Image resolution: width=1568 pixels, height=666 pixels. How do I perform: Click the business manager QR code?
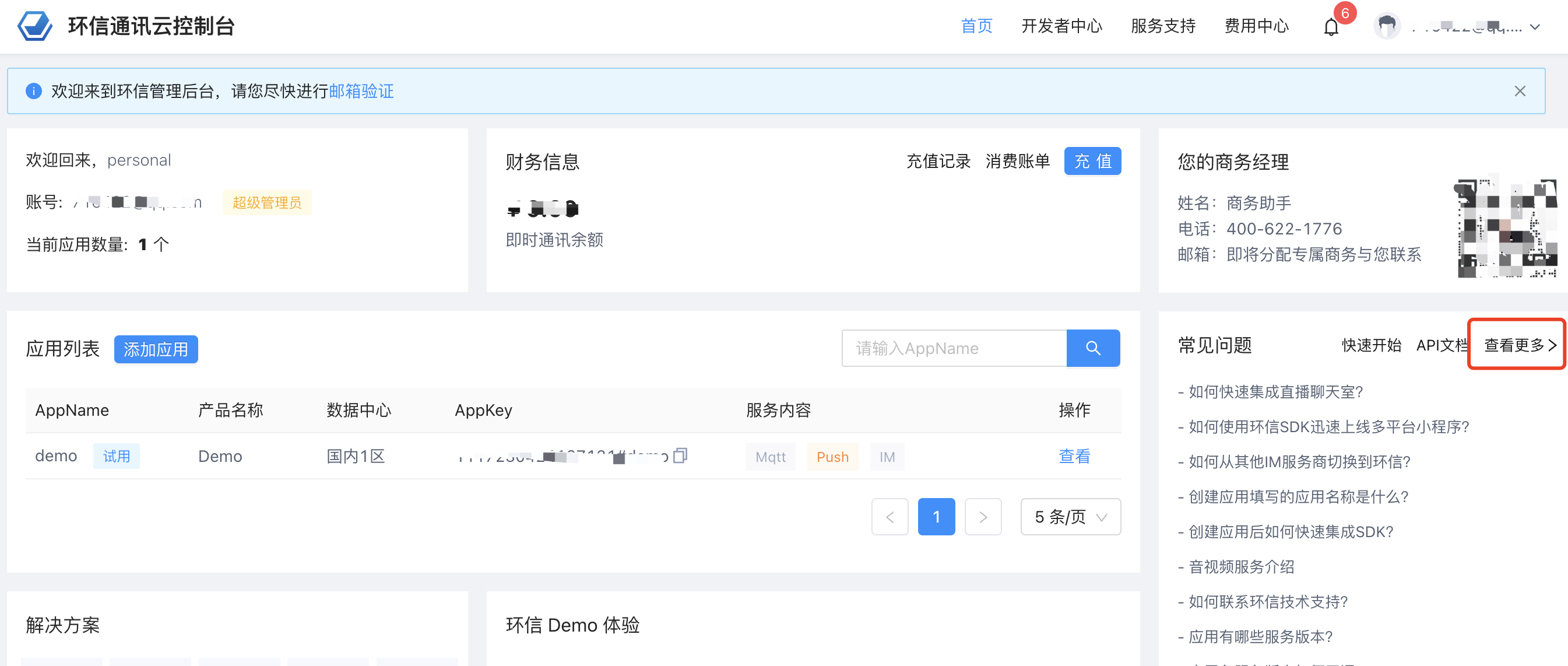point(1507,228)
